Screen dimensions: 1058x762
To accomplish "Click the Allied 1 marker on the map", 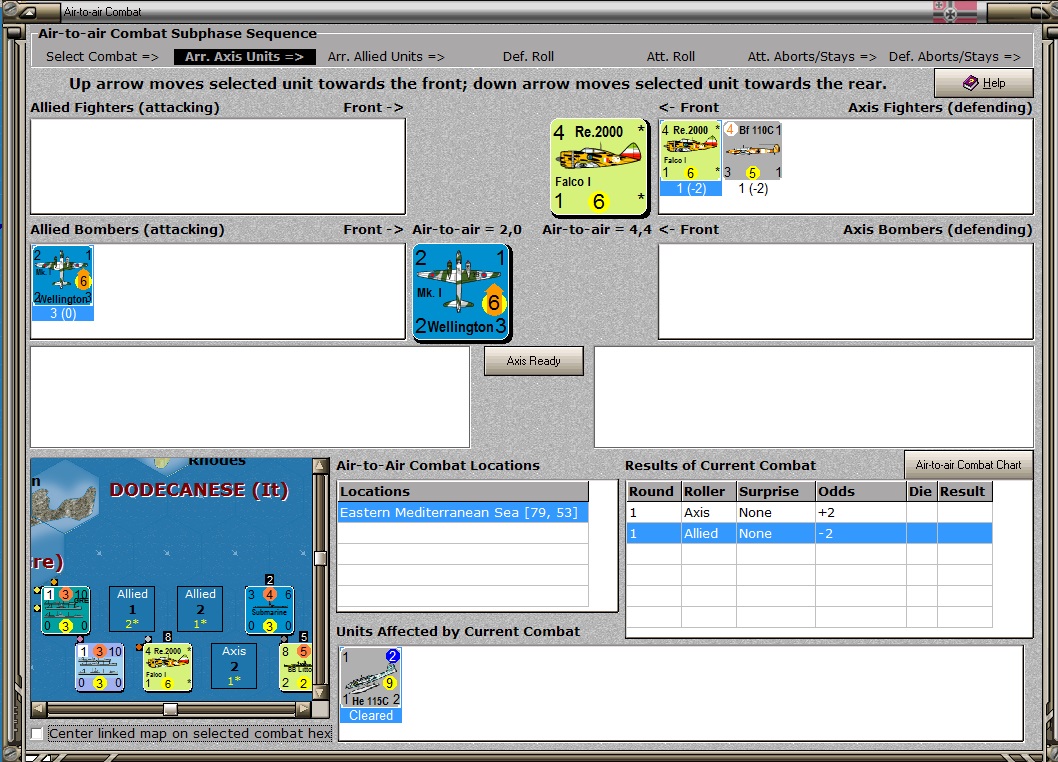I will pos(132,609).
